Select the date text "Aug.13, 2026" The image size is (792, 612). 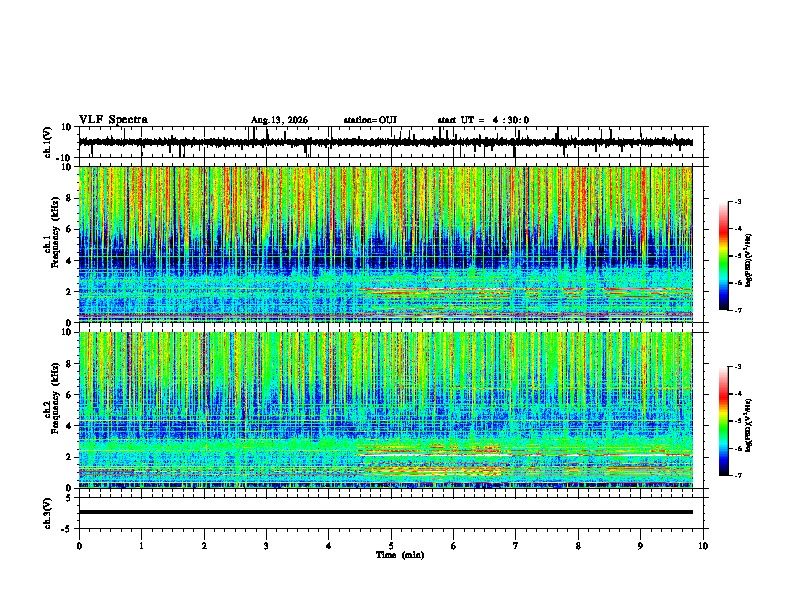coord(279,120)
